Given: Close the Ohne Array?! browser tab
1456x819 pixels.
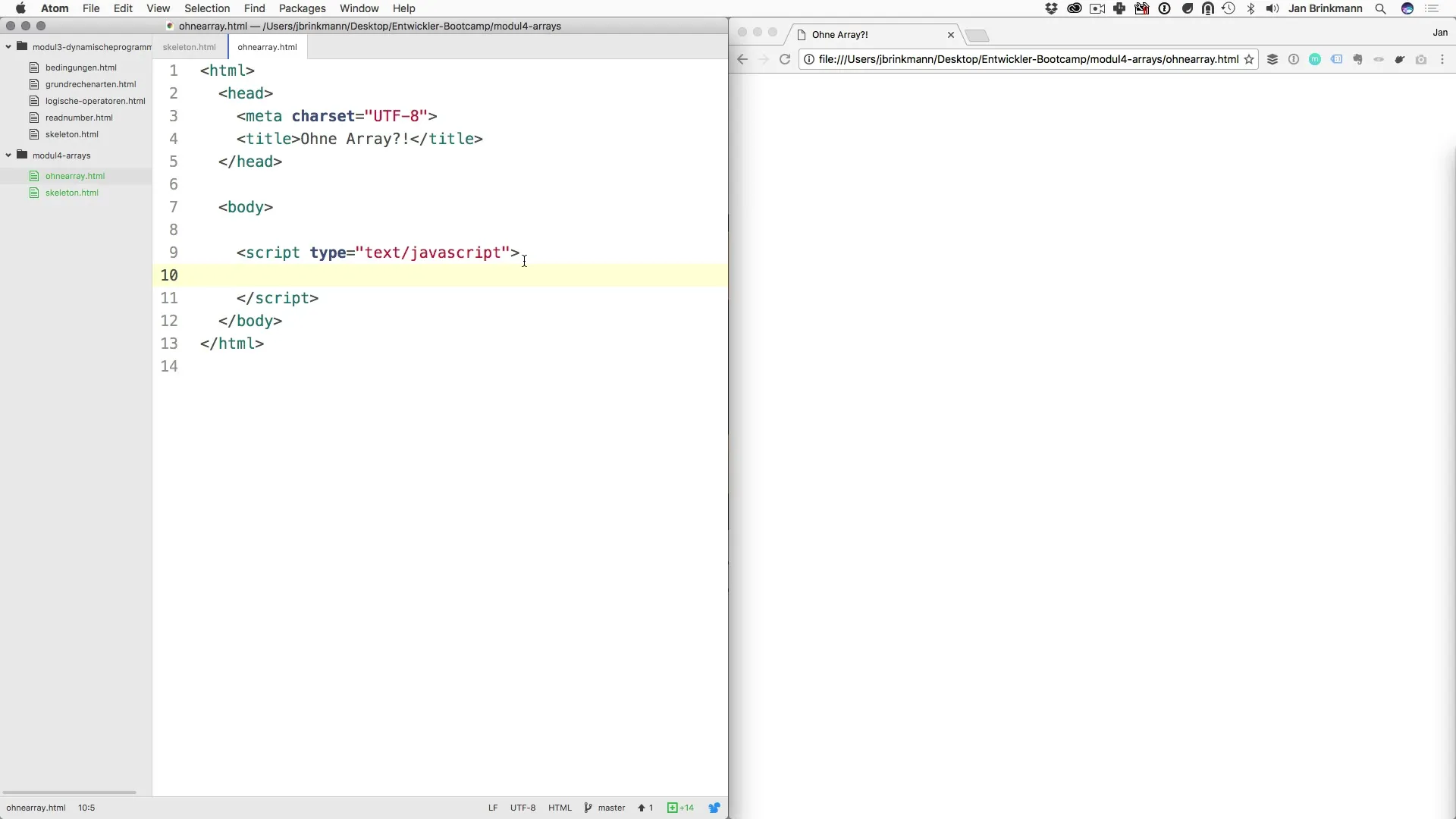Looking at the screenshot, I should pos(951,35).
